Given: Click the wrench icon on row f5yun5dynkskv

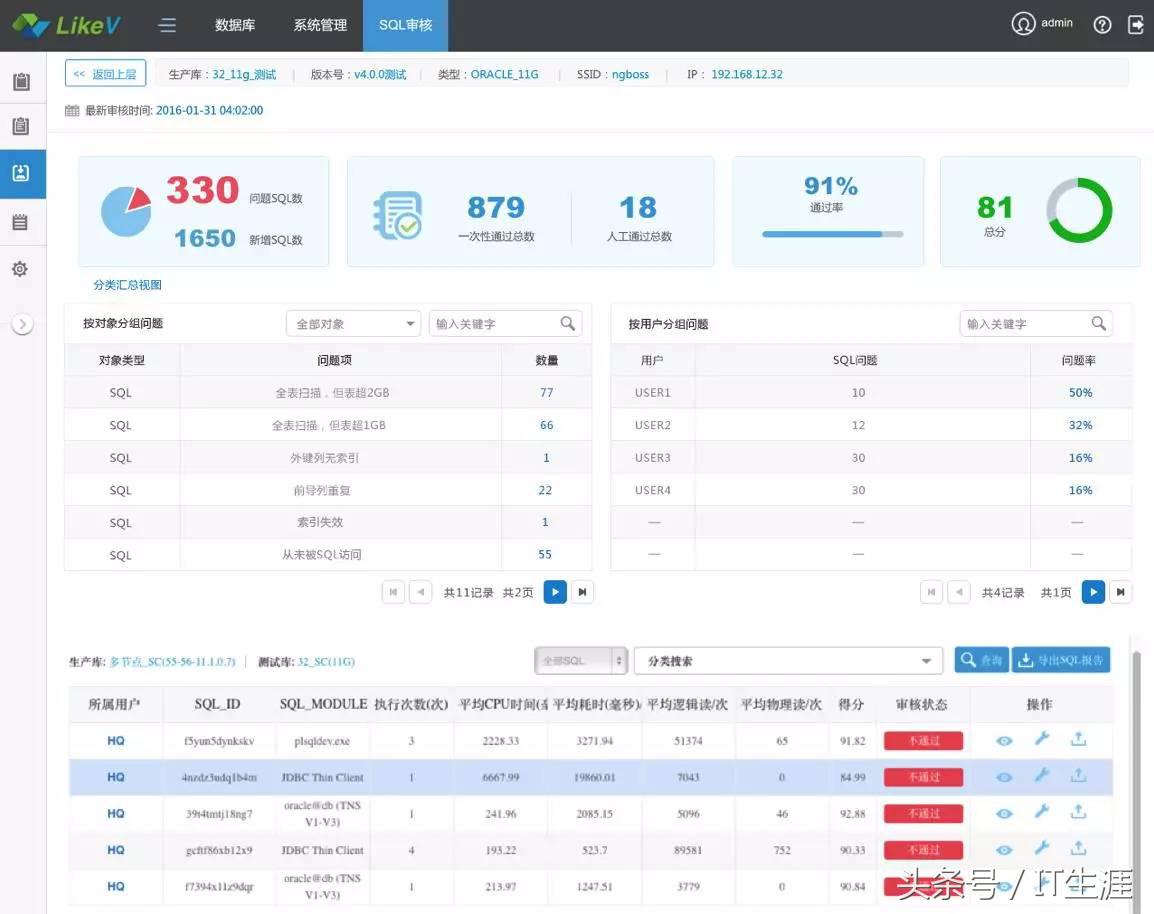Looking at the screenshot, I should pyautogui.click(x=1041, y=740).
